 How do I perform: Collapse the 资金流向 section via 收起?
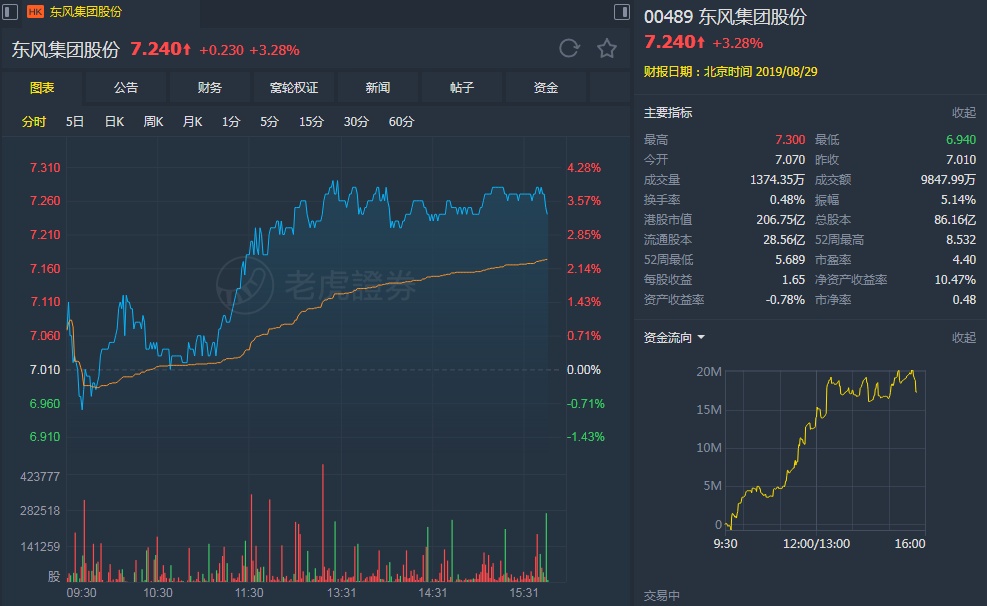click(x=963, y=338)
